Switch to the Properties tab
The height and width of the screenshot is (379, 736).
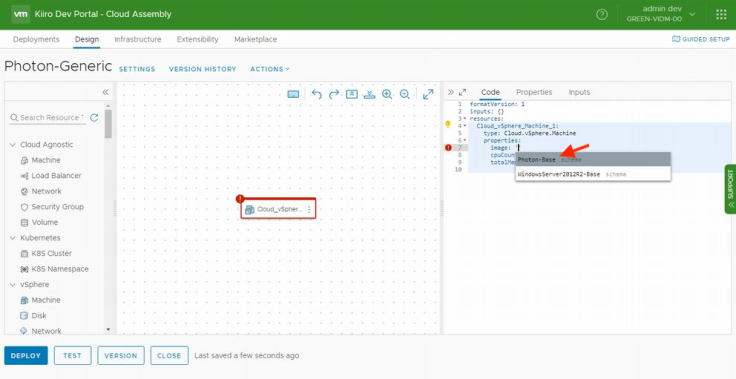pyautogui.click(x=534, y=92)
